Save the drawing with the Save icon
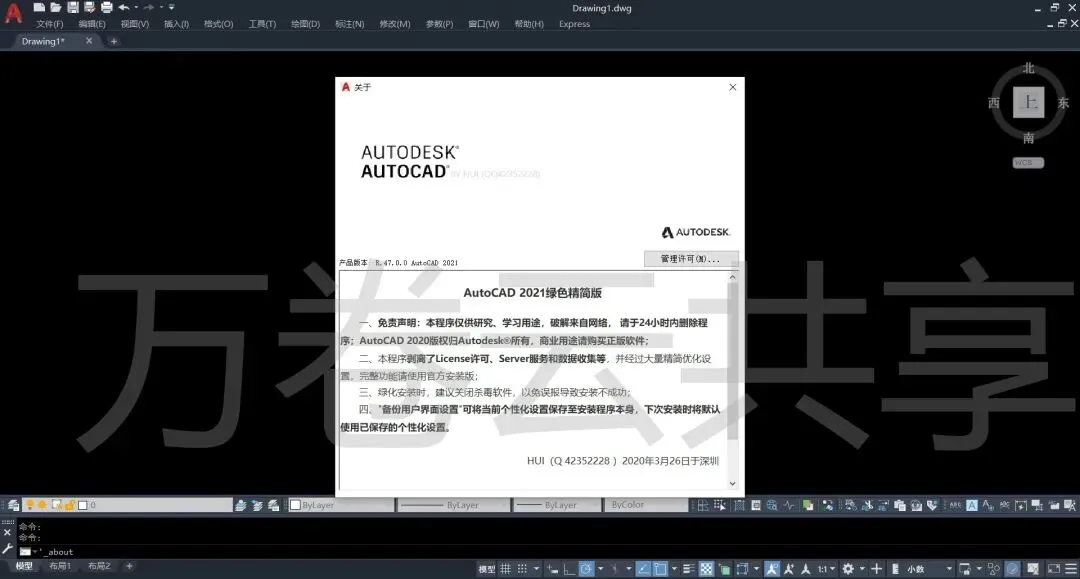The width and height of the screenshot is (1080, 579). tap(72, 8)
